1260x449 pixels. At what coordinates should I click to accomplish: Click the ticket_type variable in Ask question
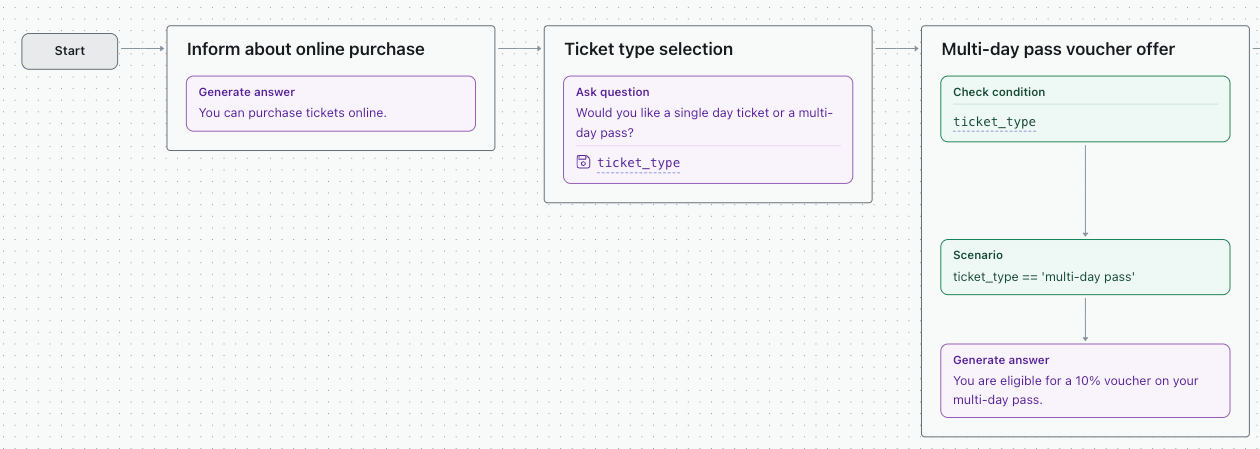click(638, 163)
